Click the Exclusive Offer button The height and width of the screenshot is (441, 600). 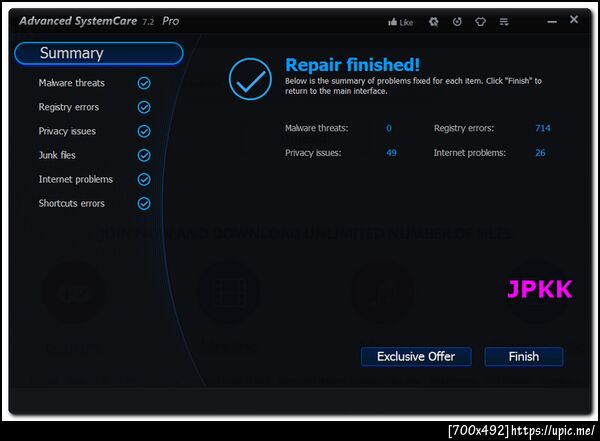pyautogui.click(x=416, y=357)
